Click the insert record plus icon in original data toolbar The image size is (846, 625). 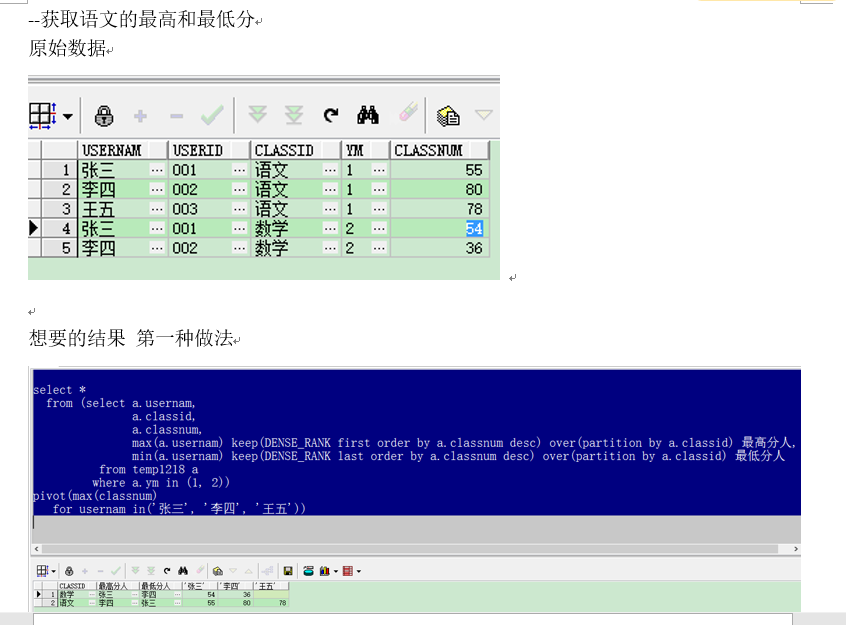coord(140,116)
